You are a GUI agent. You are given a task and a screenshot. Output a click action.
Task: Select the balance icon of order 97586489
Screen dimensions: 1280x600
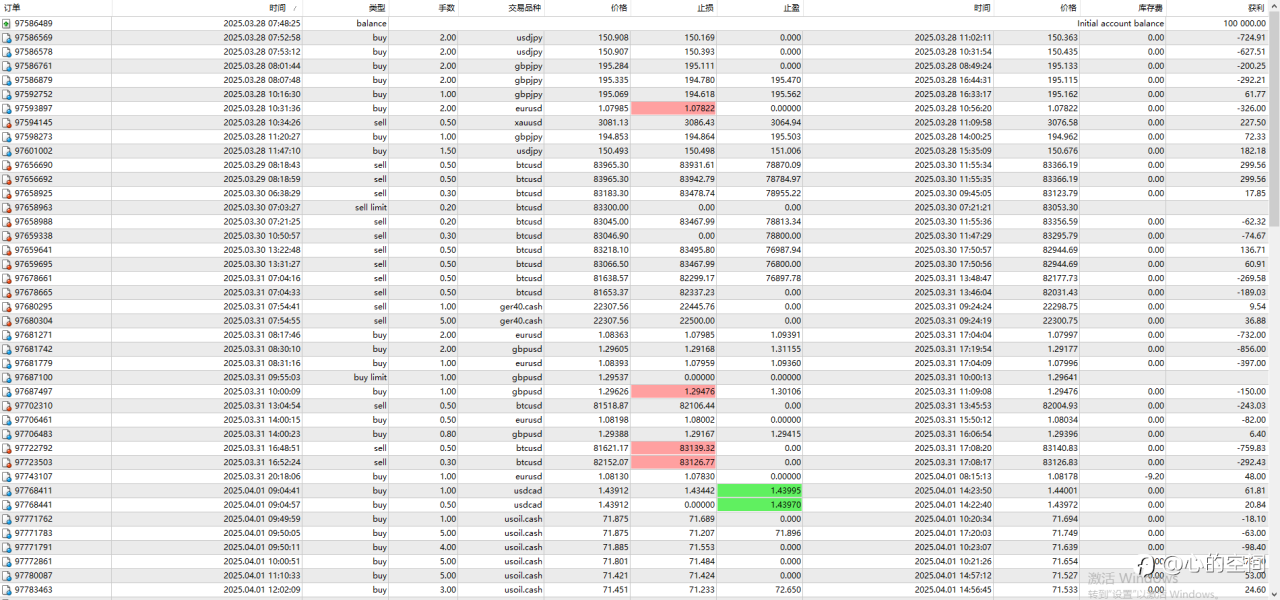[x=7, y=23]
